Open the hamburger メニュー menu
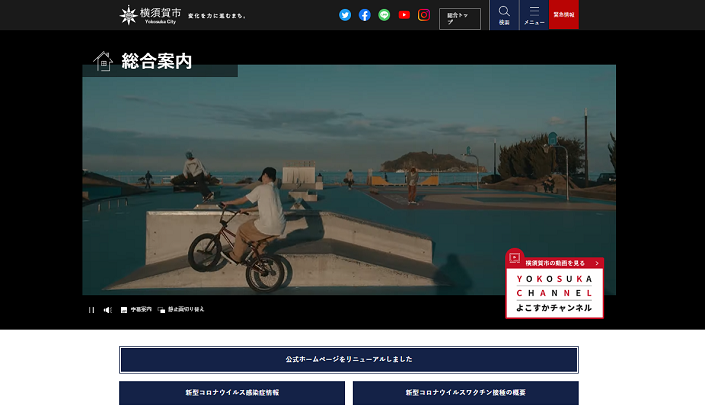Screen dimensions: 705x415 pos(534,15)
